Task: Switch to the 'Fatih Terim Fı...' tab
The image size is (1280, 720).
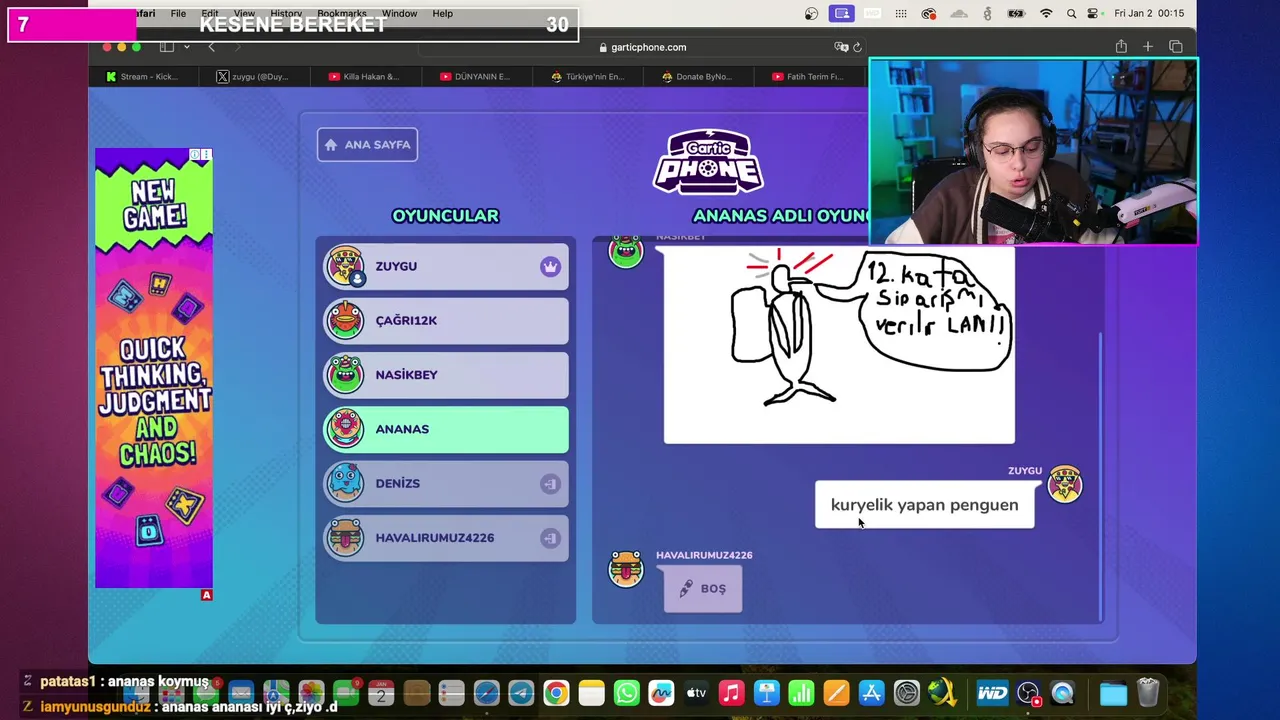Action: tap(809, 77)
